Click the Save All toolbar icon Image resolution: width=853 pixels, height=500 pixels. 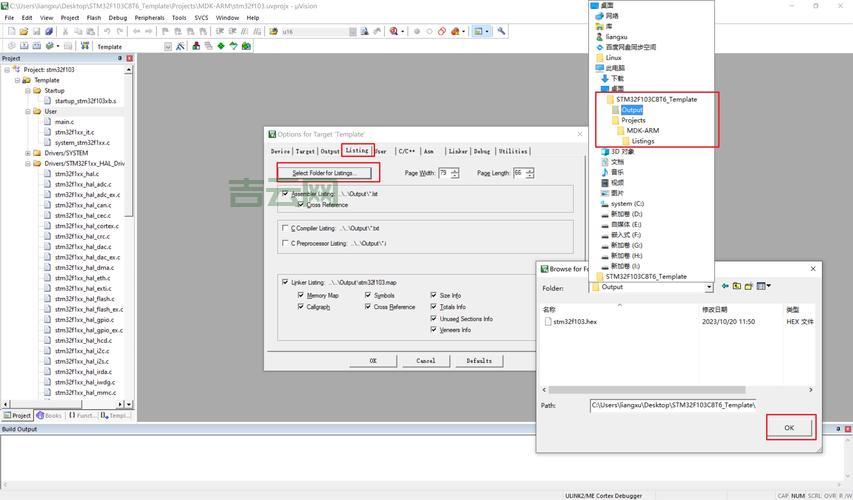point(49,32)
